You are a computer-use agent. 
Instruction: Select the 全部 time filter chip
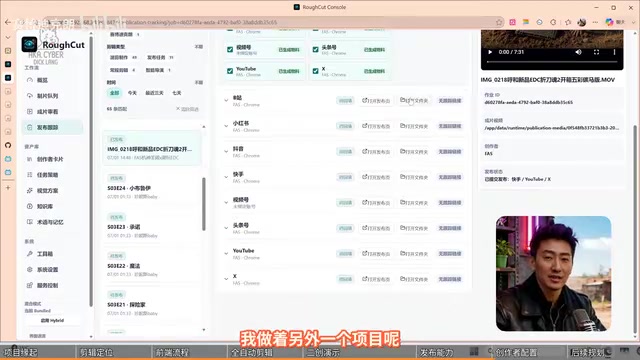pos(114,93)
